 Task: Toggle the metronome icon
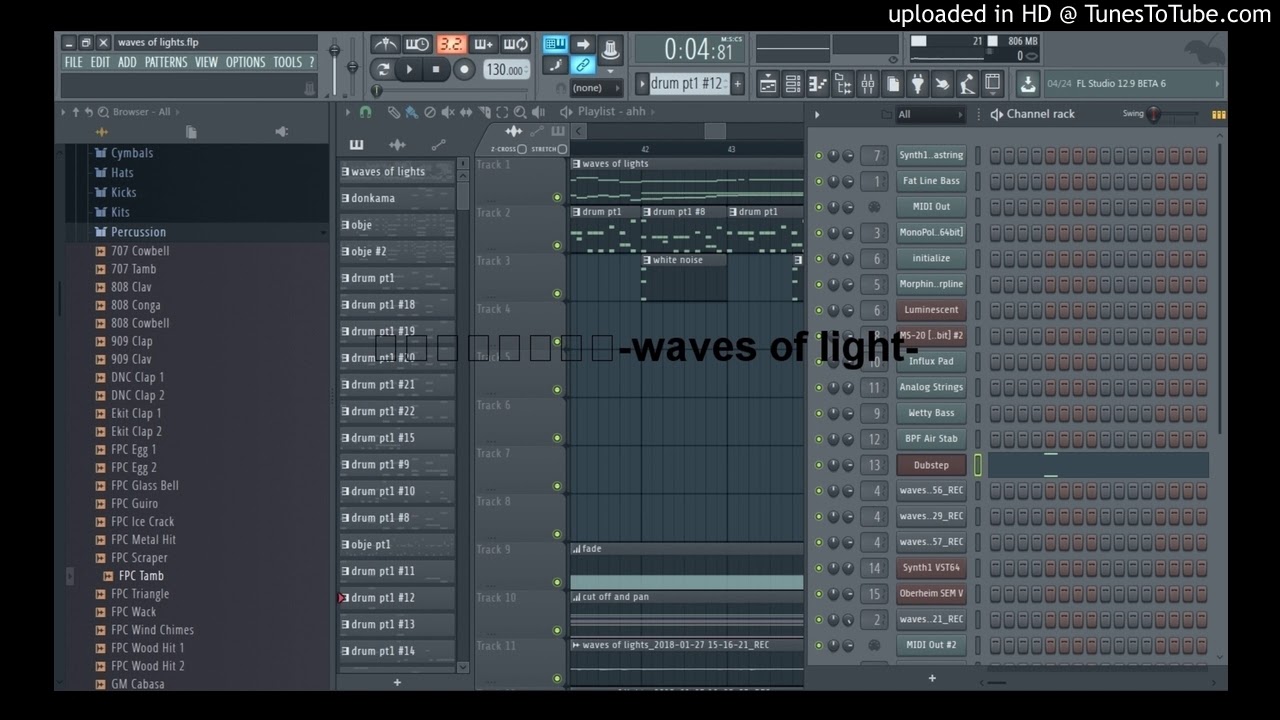point(385,45)
